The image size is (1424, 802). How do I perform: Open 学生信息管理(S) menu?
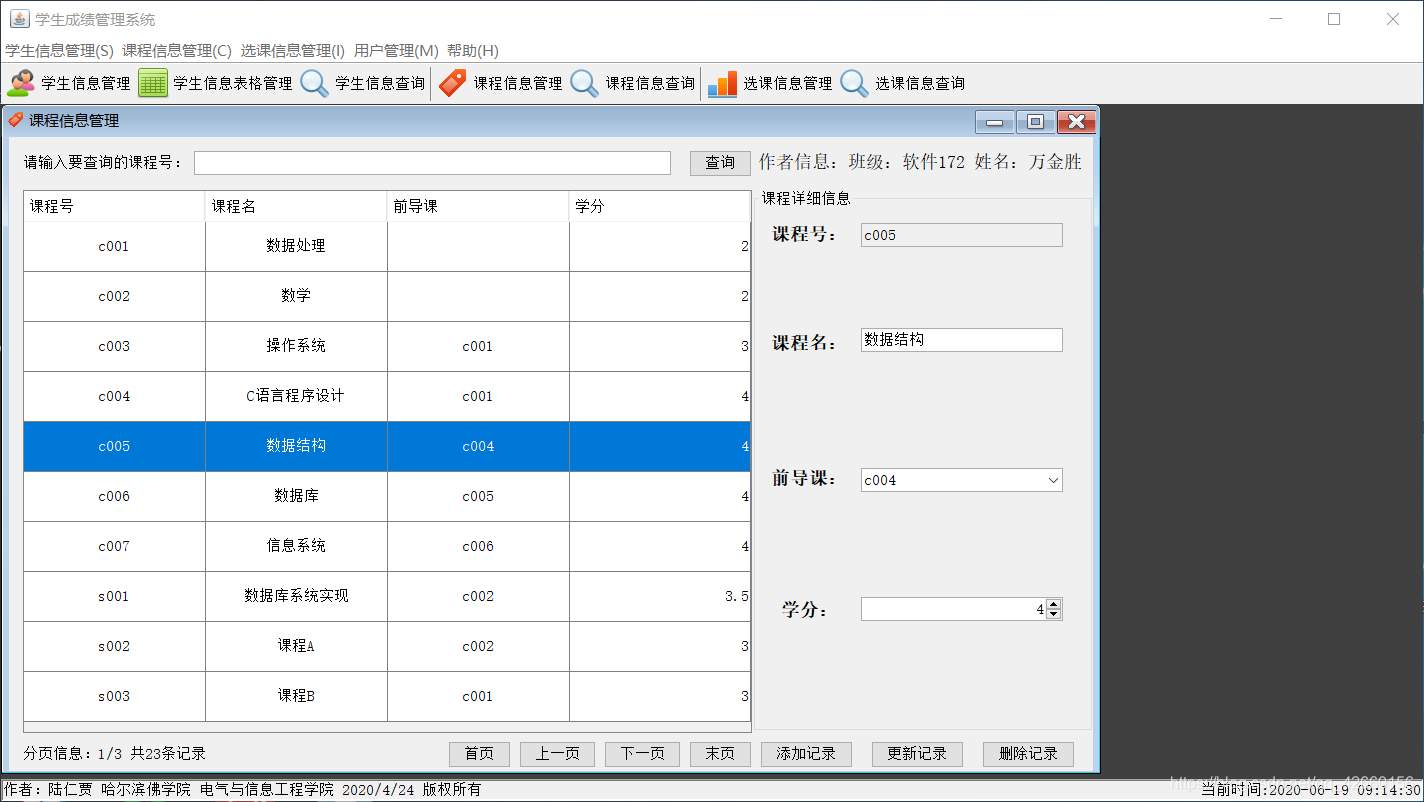pyautogui.click(x=59, y=51)
